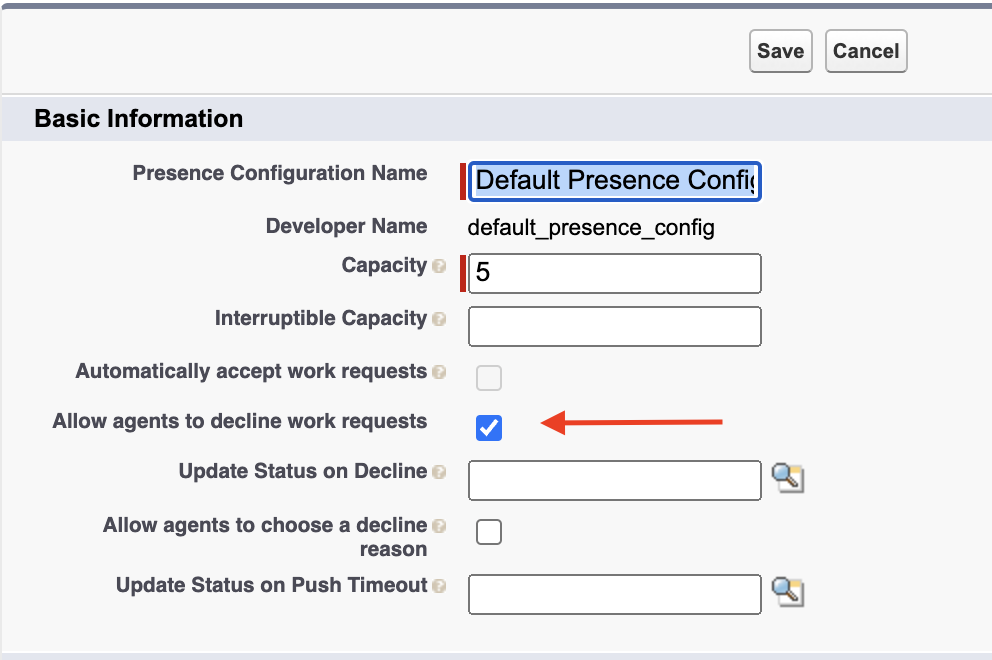This screenshot has height=660, width=992.
Task: Uncheck Allow agents to decline work requests
Action: pos(489,428)
